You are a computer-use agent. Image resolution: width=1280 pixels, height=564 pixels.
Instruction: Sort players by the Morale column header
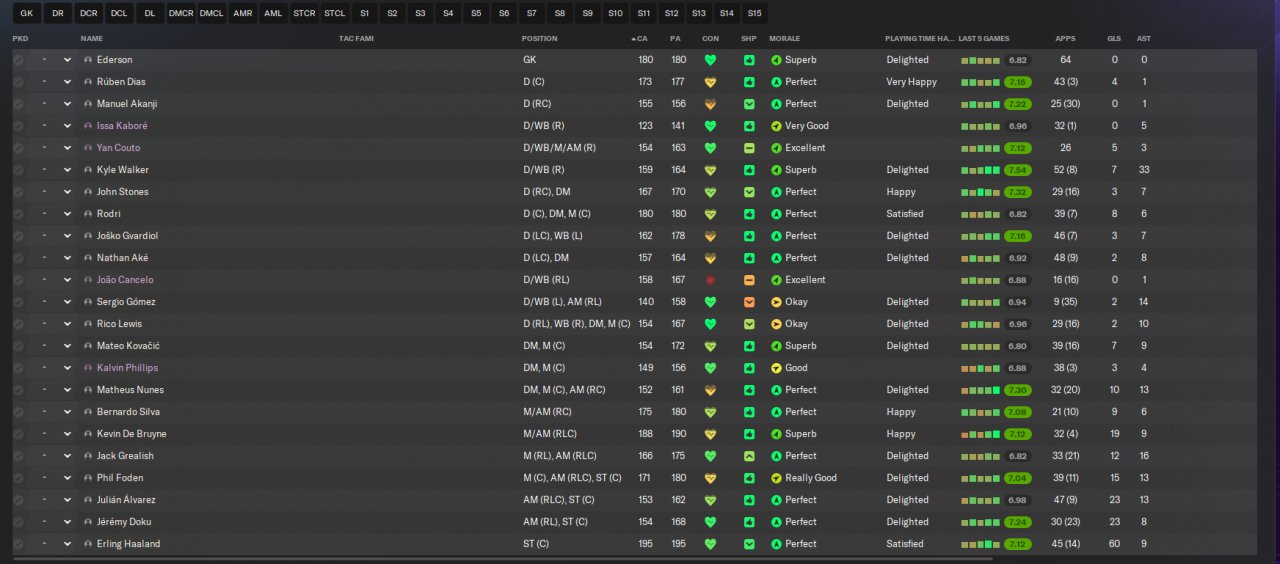785,38
